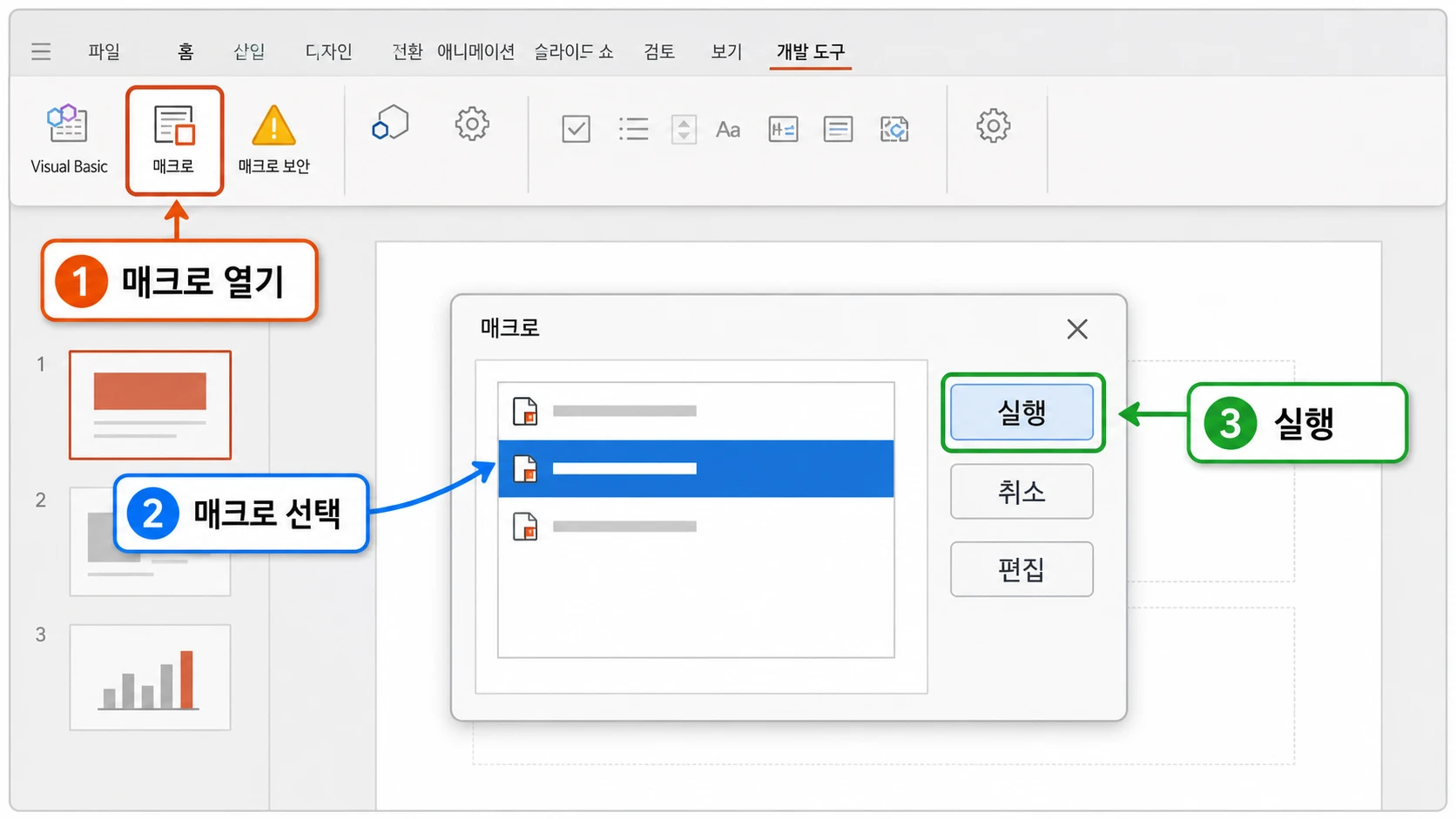Switch to the 슬라이드 쇼 tab
This screenshot has height=819, width=1456.
pyautogui.click(x=574, y=51)
